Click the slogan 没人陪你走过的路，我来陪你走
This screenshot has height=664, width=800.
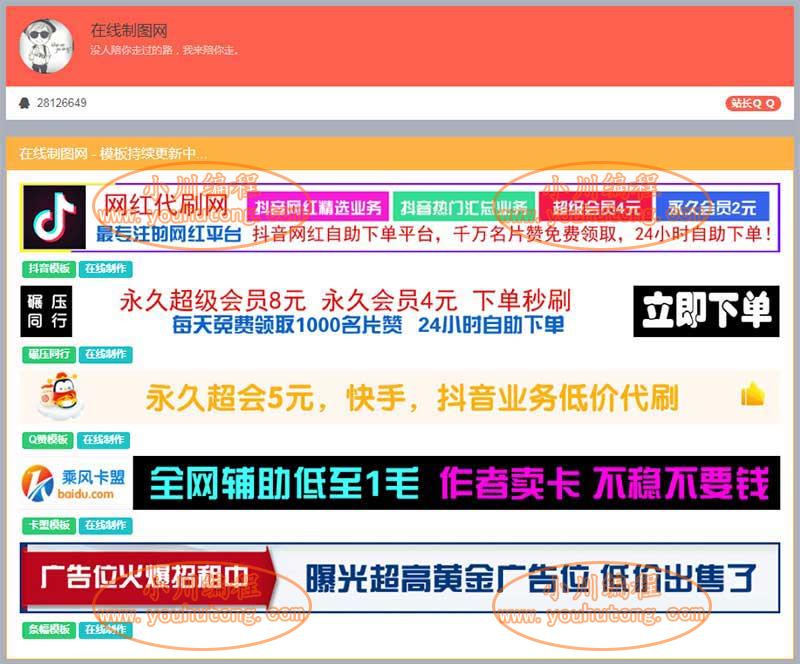coord(164,50)
